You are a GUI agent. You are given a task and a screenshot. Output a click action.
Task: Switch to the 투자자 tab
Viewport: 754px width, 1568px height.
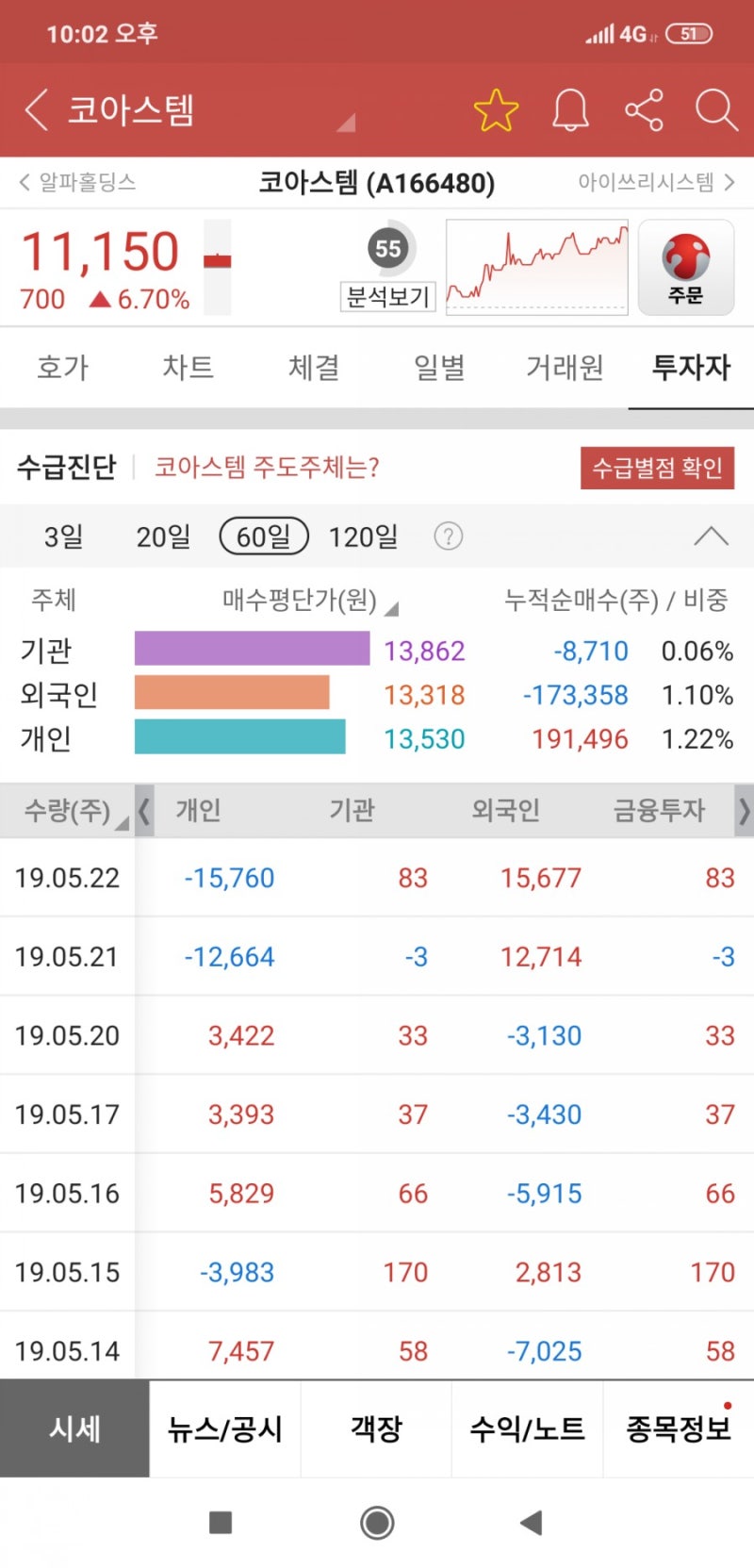(691, 368)
